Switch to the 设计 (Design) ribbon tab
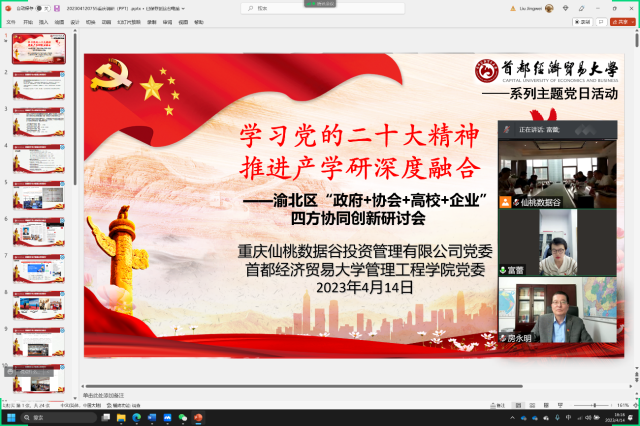640x426 pixels. coord(76,20)
